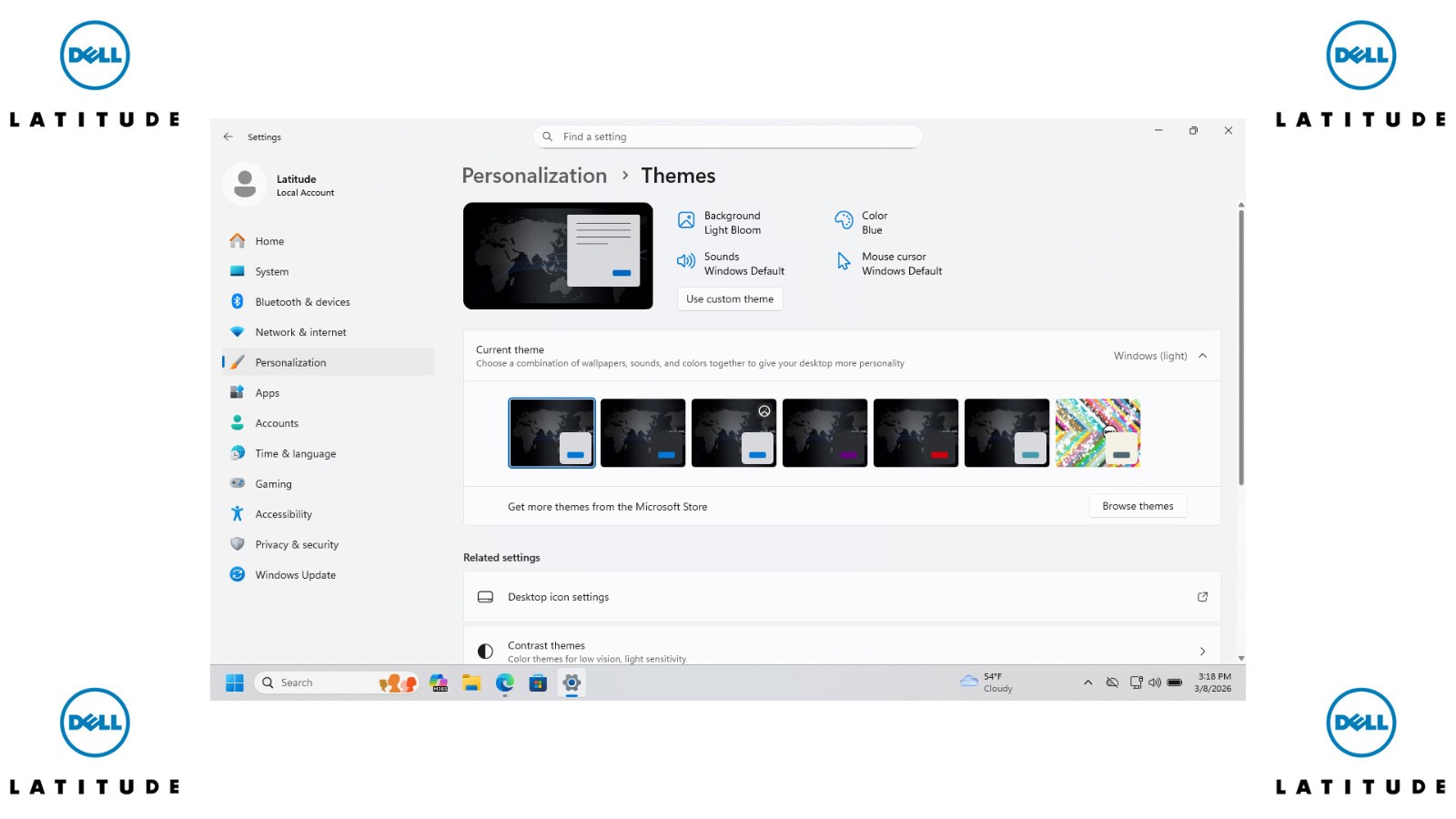This screenshot has height=819, width=1456.
Task: Select Personalization in the sidebar
Action: [329, 362]
